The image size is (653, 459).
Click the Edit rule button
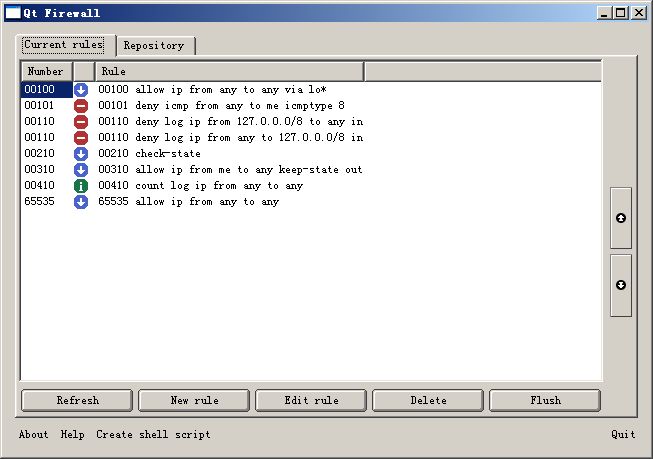[x=311, y=400]
